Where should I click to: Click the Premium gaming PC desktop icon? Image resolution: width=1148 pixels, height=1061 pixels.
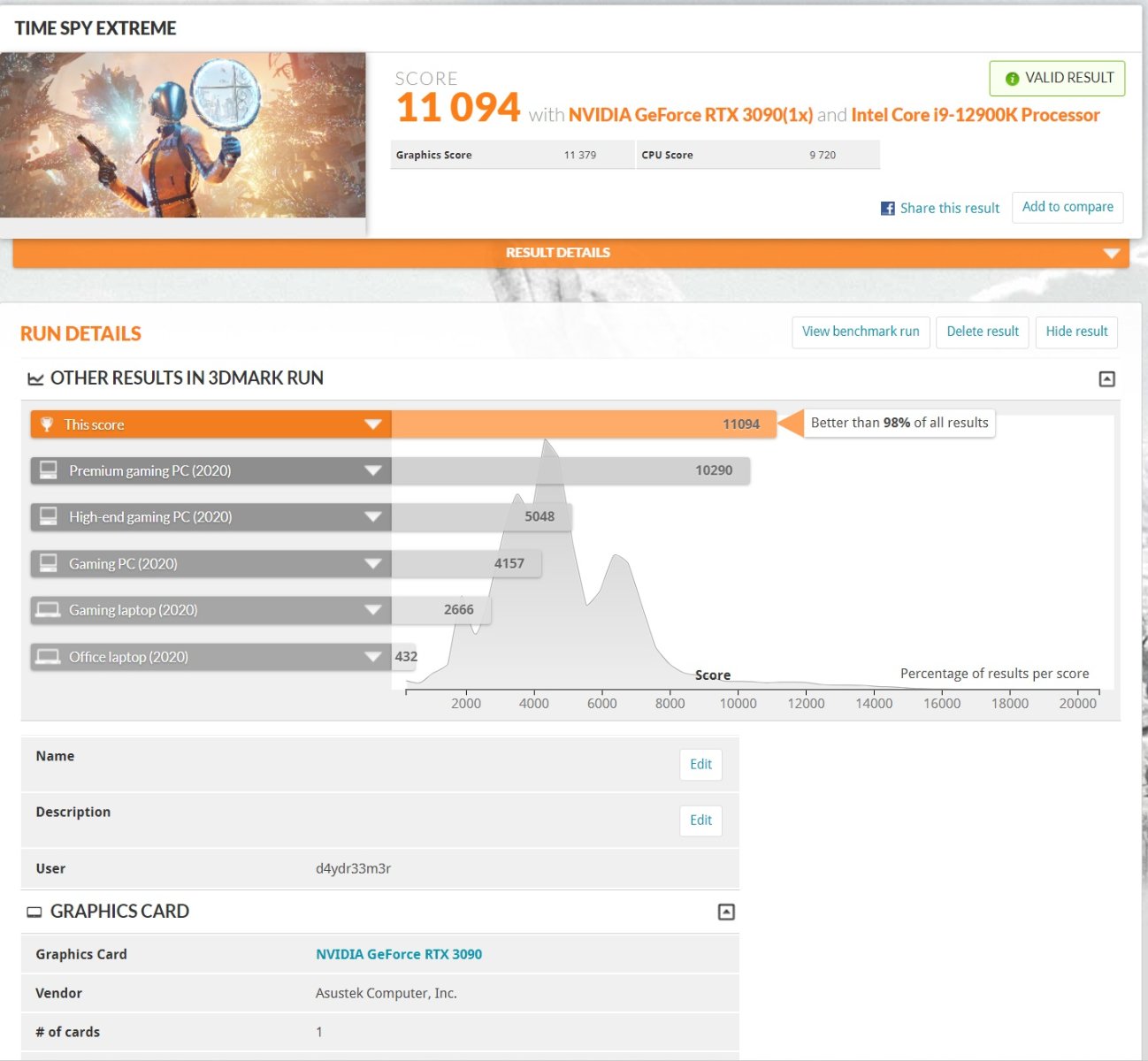click(x=49, y=470)
